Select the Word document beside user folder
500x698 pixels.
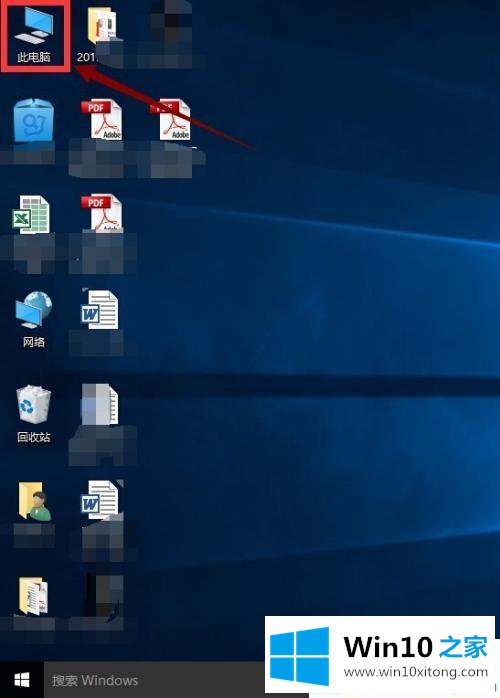point(100,500)
